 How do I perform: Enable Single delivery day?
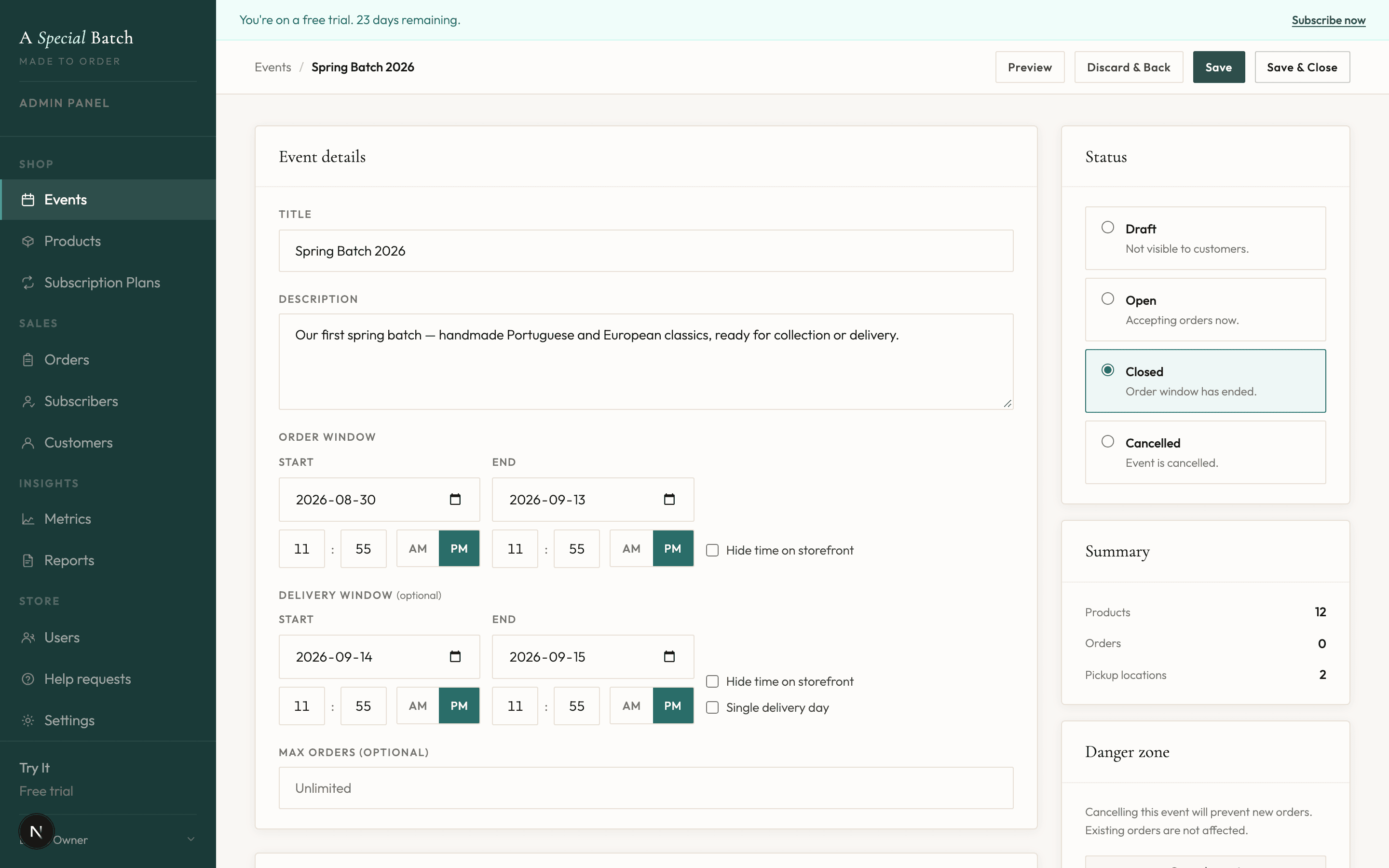[712, 707]
